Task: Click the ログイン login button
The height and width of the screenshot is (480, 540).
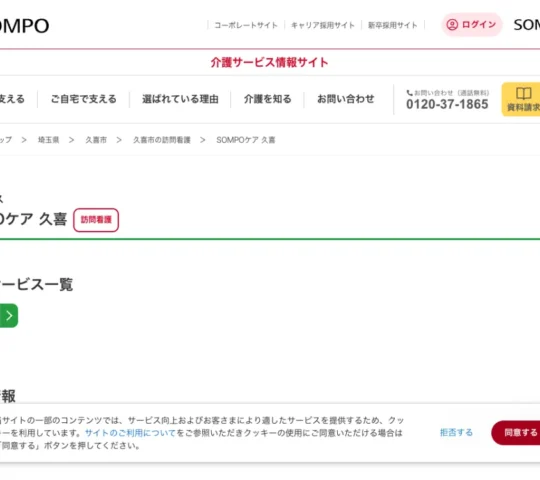Action: pos(471,24)
